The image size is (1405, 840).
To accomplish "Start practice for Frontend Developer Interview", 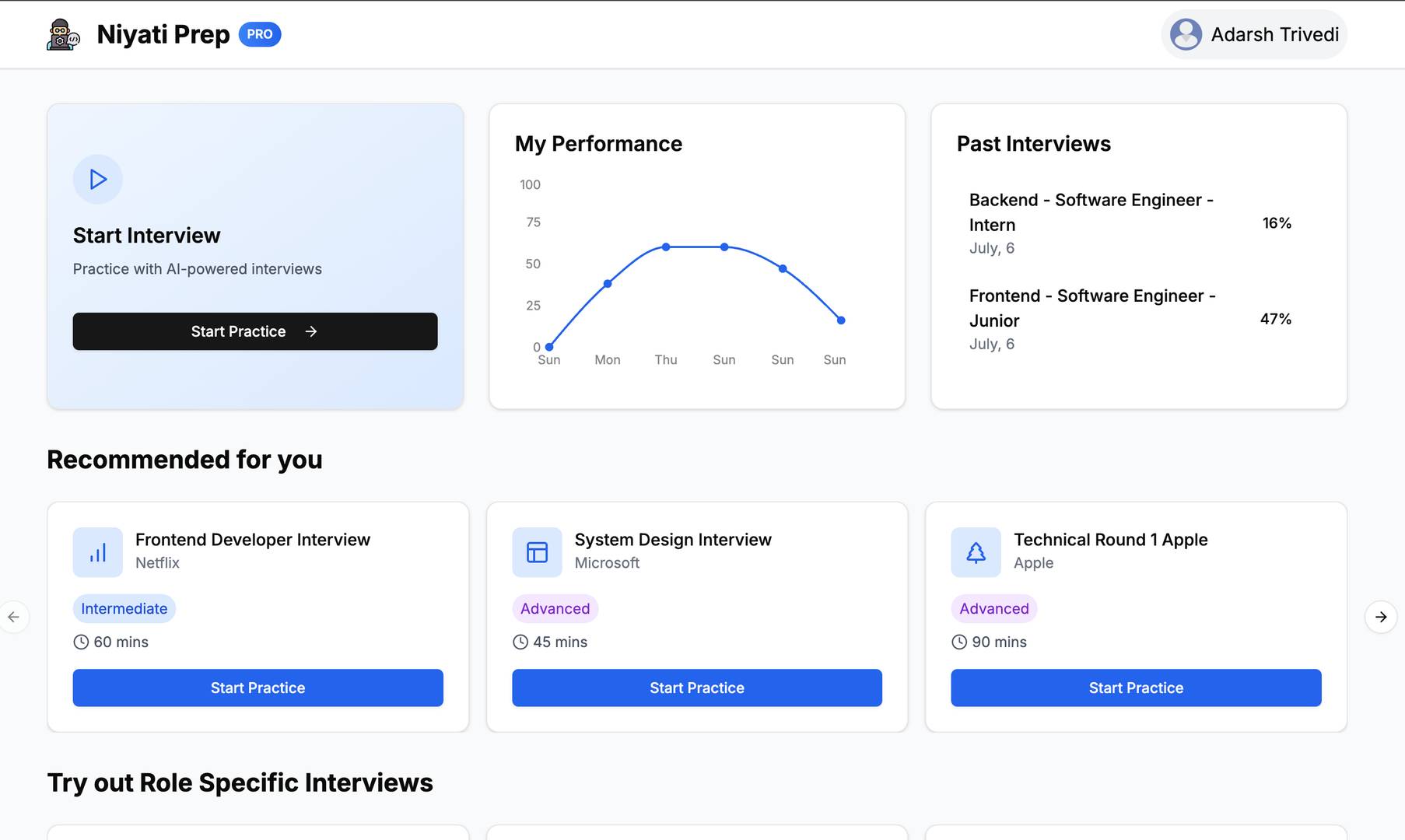I will [258, 688].
